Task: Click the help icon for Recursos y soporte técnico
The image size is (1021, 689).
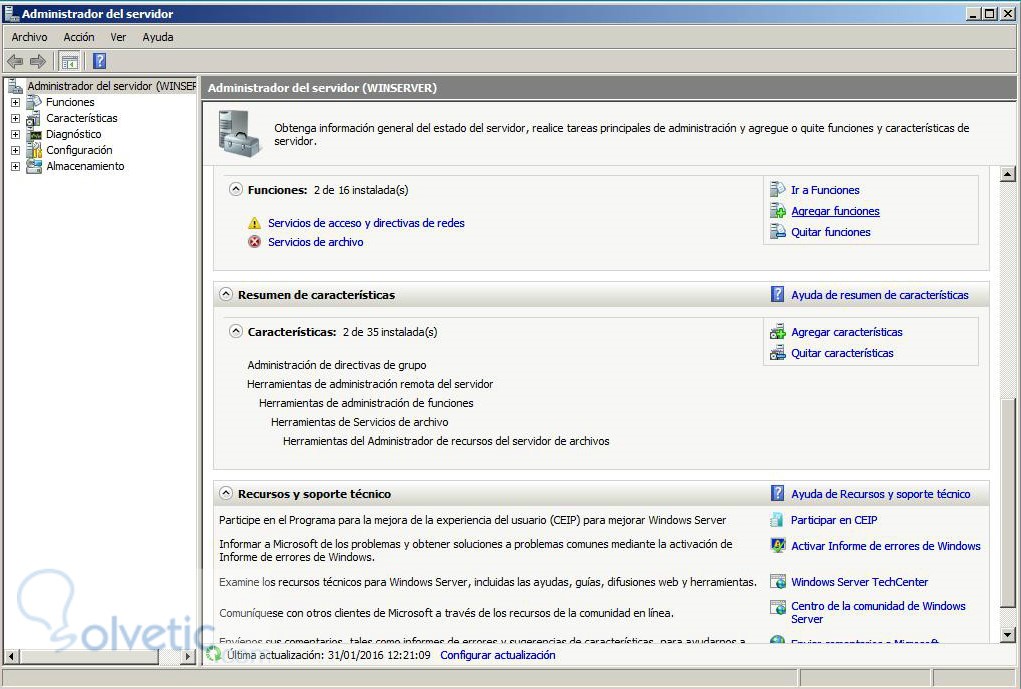Action: (777, 493)
